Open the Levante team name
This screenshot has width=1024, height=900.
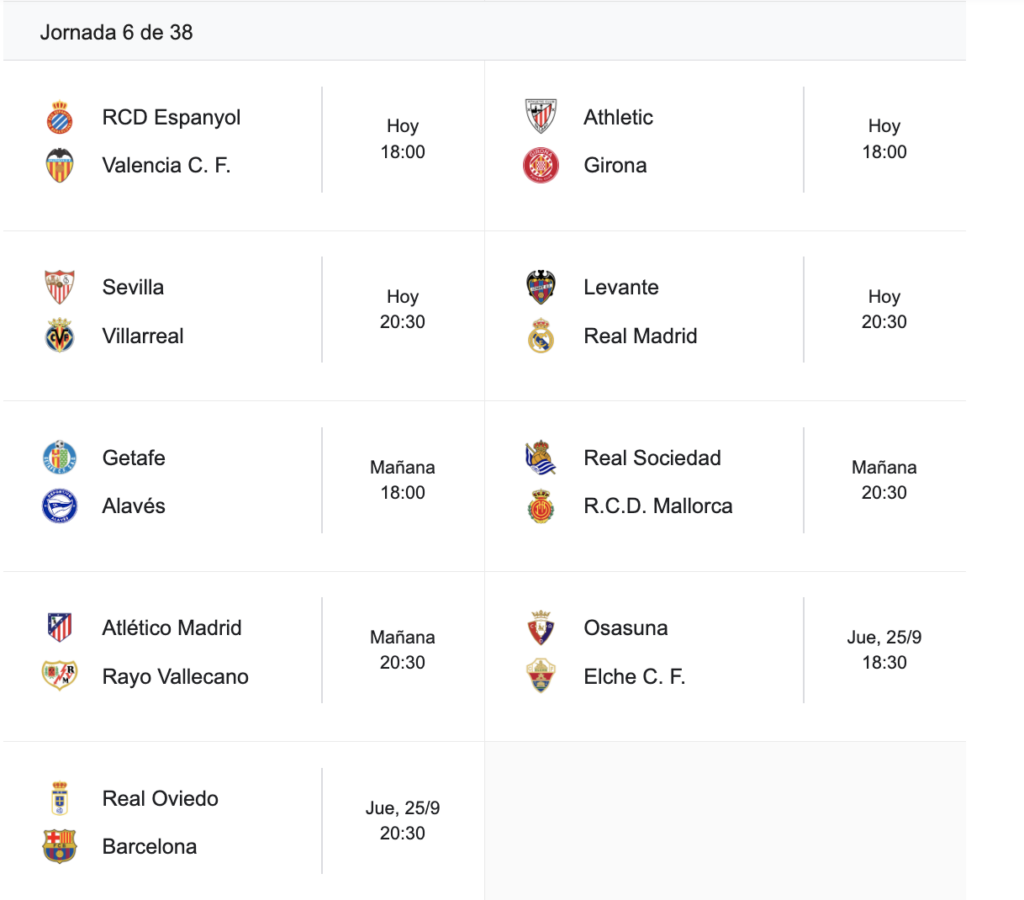coord(621,287)
